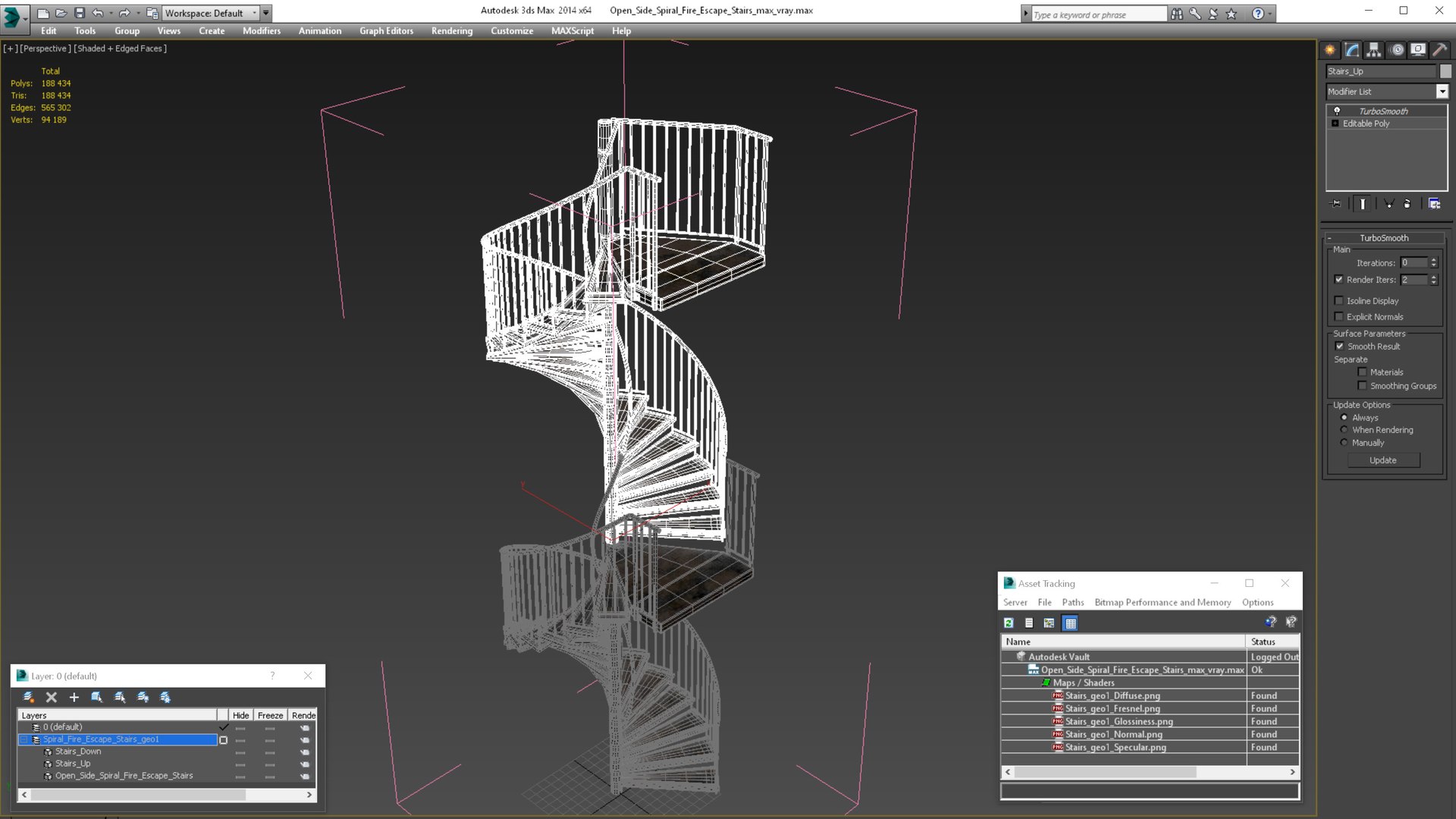Check Separate by Materials option

[x=1363, y=372]
